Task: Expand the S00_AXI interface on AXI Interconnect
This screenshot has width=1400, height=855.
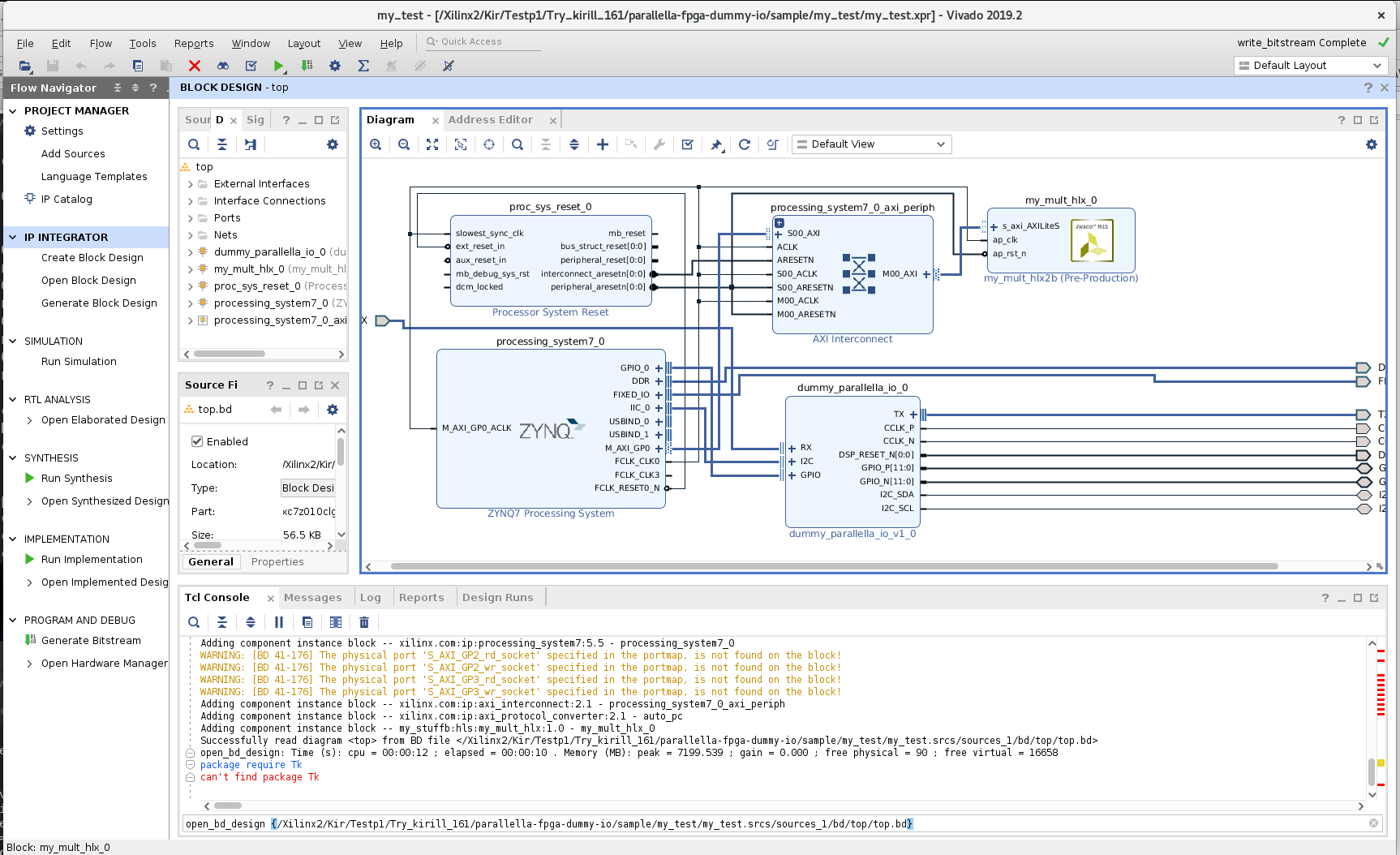Action: coord(779,234)
